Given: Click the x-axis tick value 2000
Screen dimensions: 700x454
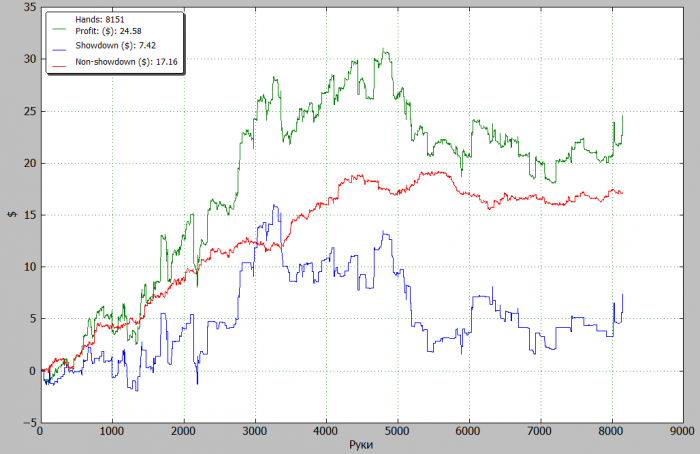Looking at the screenshot, I should (x=183, y=431).
